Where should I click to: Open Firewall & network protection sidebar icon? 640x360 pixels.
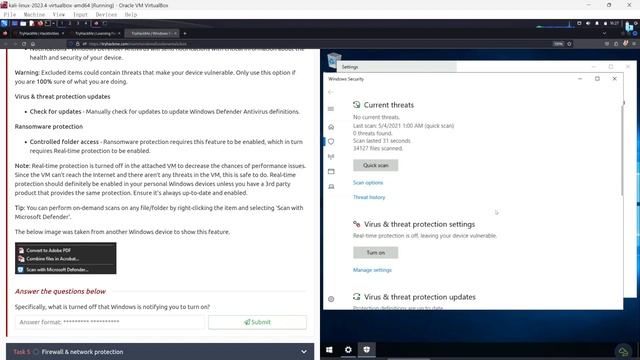tap(331, 156)
